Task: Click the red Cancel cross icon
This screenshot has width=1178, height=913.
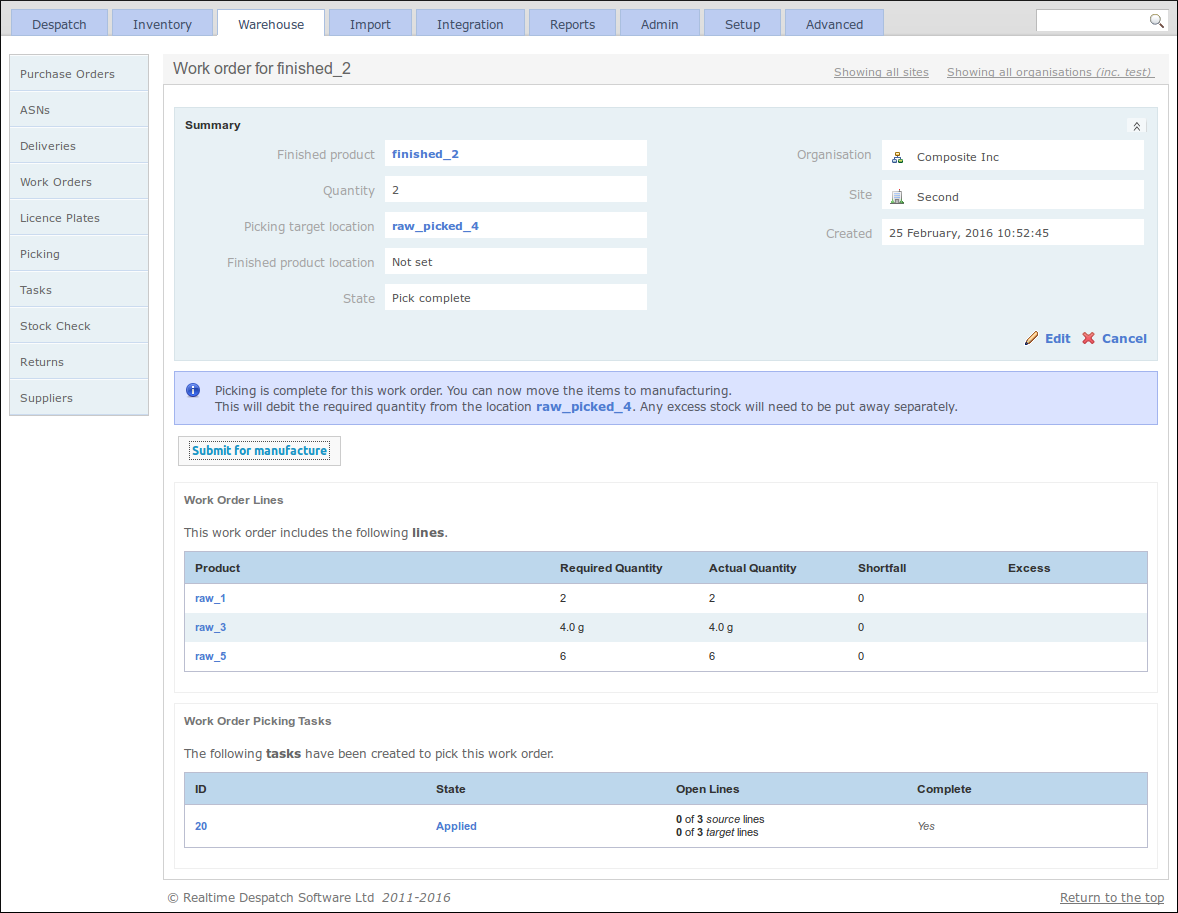Action: point(1088,338)
